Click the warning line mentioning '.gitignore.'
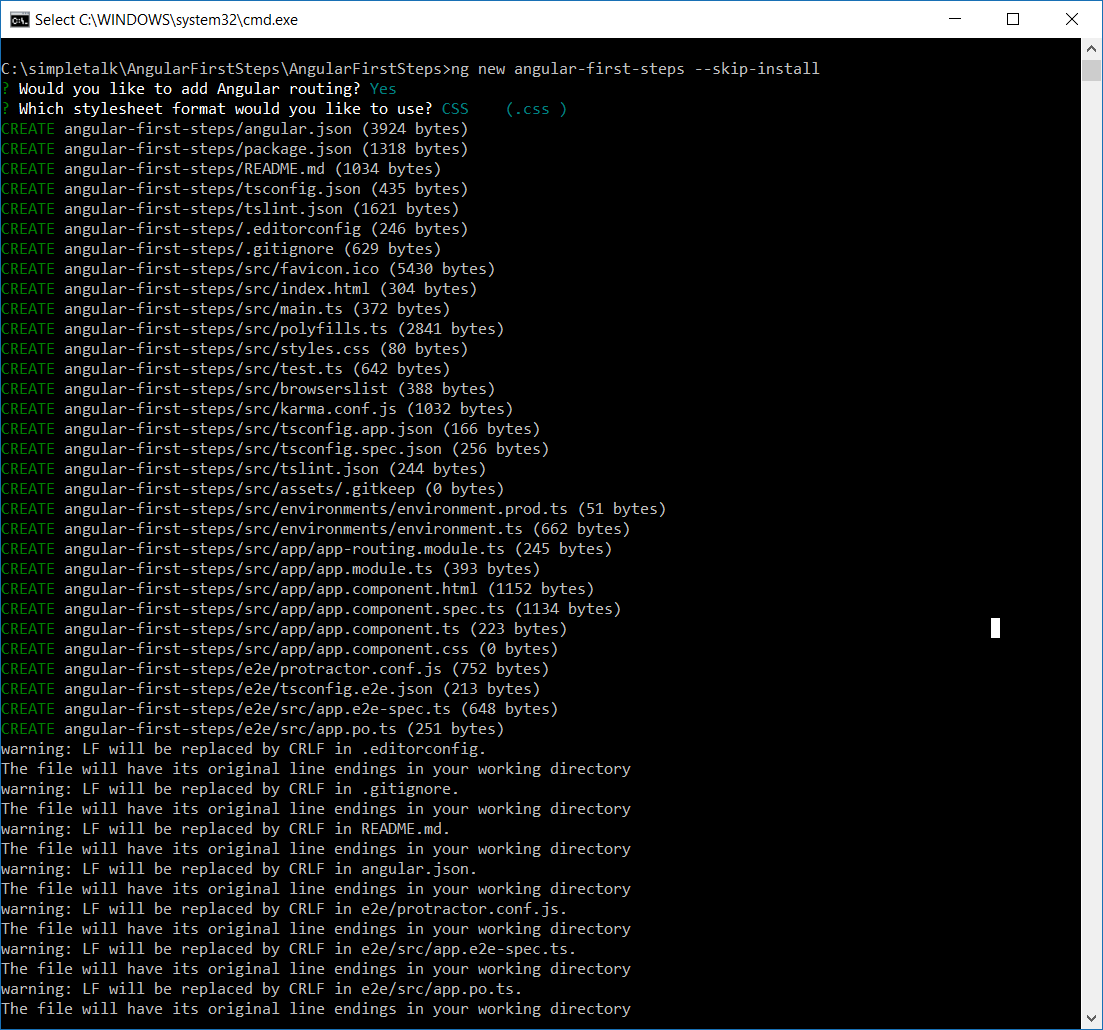The height and width of the screenshot is (1030, 1103). tap(231, 789)
